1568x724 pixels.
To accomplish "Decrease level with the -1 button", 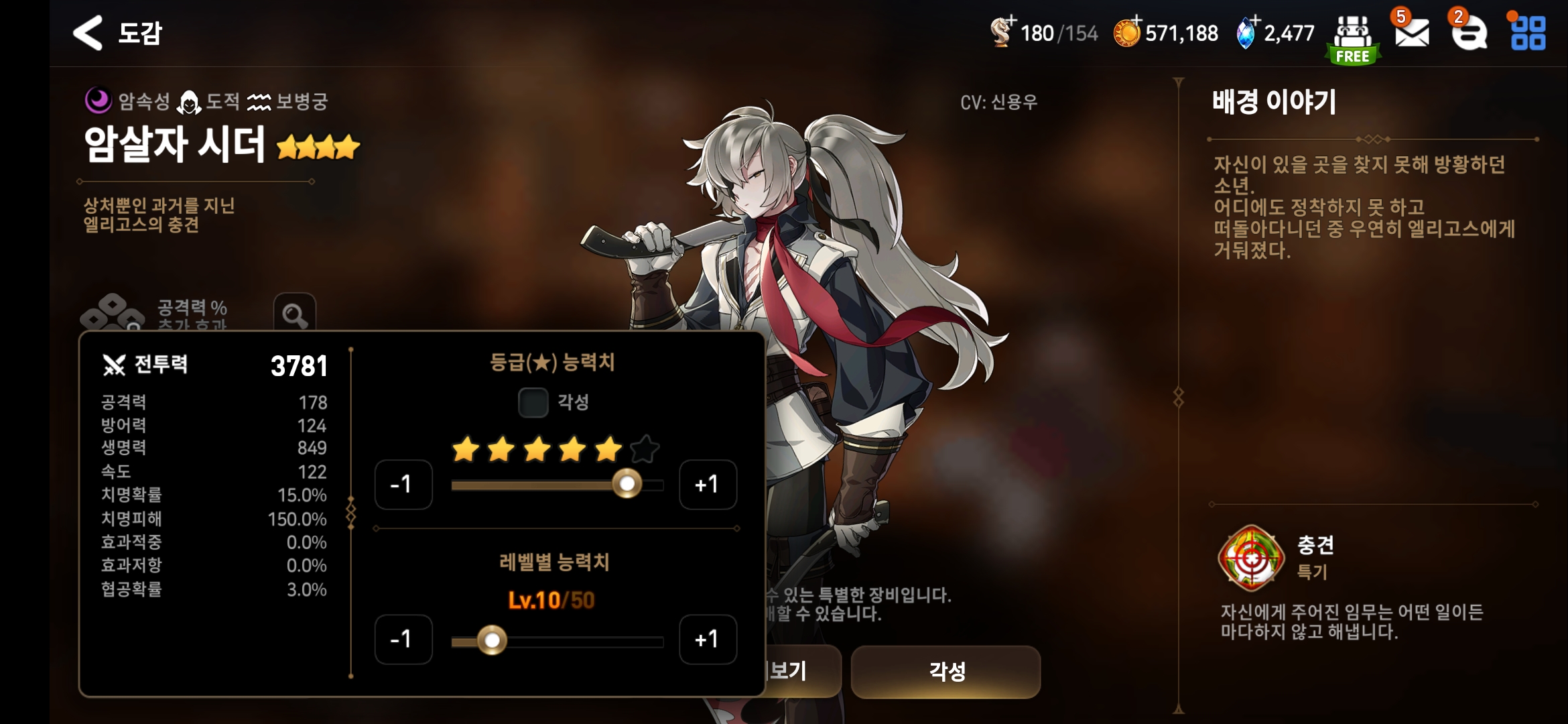I will 403,639.
